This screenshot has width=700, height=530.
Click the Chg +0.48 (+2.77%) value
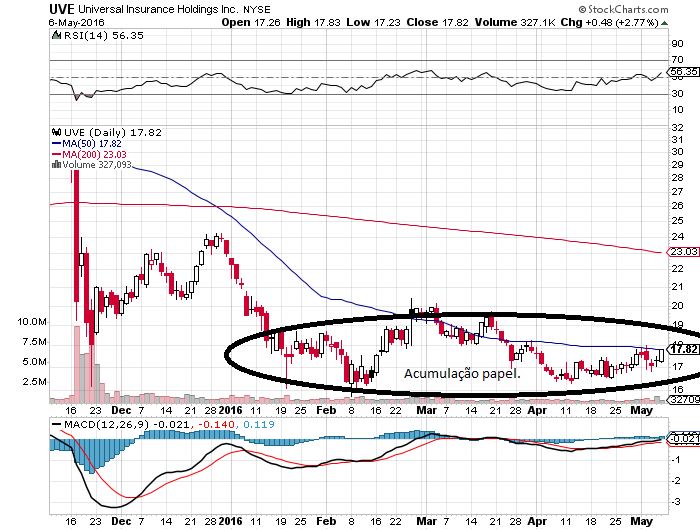[609, 22]
